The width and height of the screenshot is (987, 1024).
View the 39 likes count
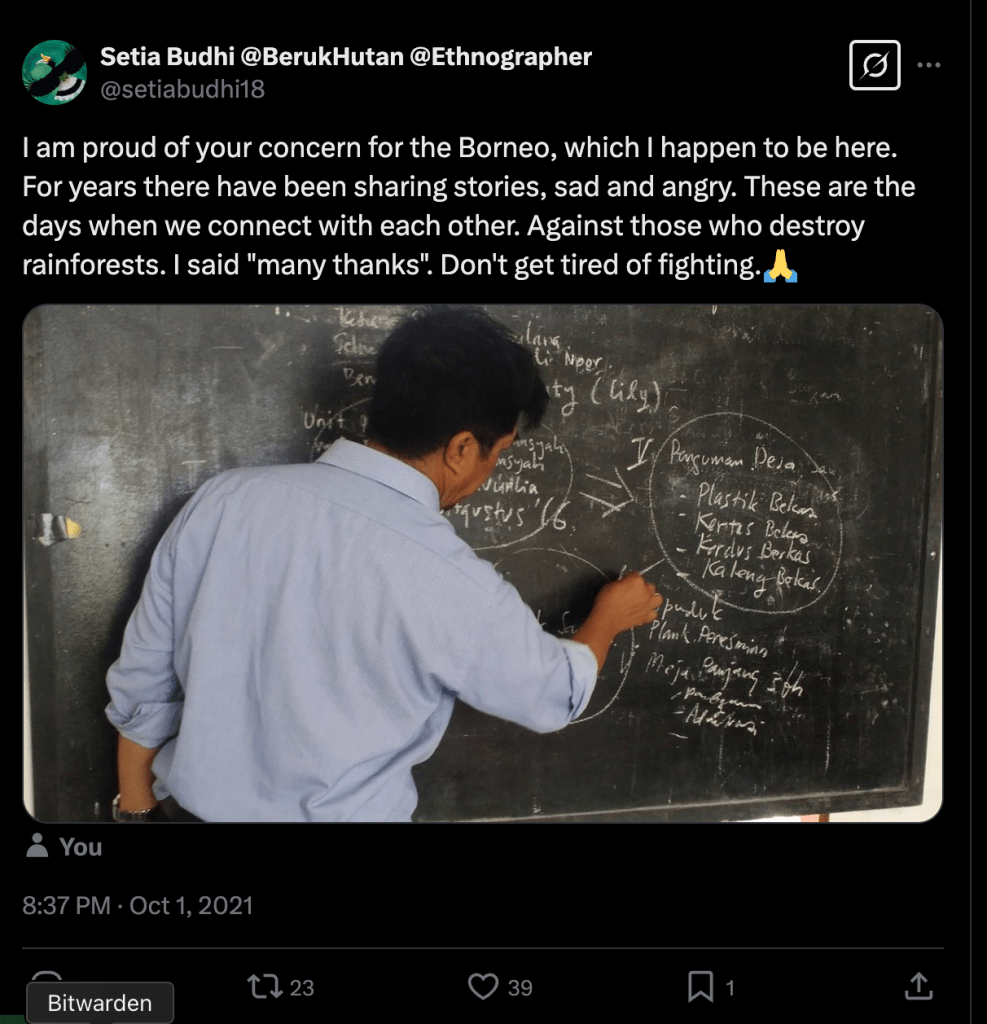click(520, 988)
